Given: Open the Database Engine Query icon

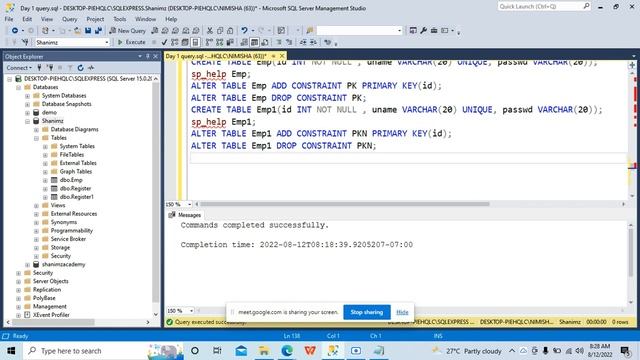Looking at the screenshot, I should (x=155, y=31).
